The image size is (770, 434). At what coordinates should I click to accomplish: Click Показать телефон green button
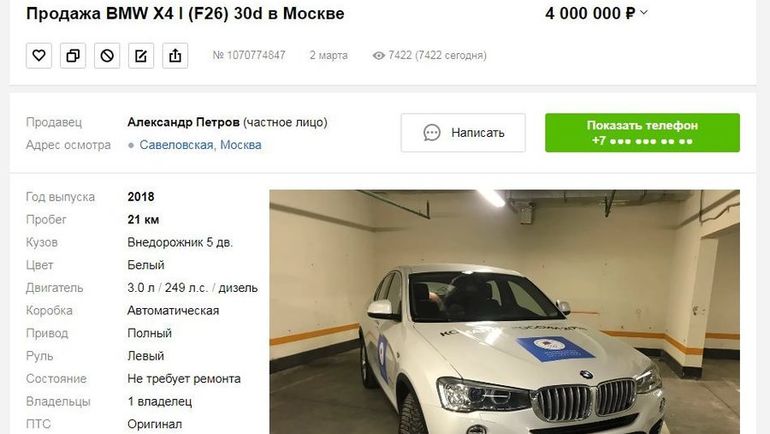[642, 133]
